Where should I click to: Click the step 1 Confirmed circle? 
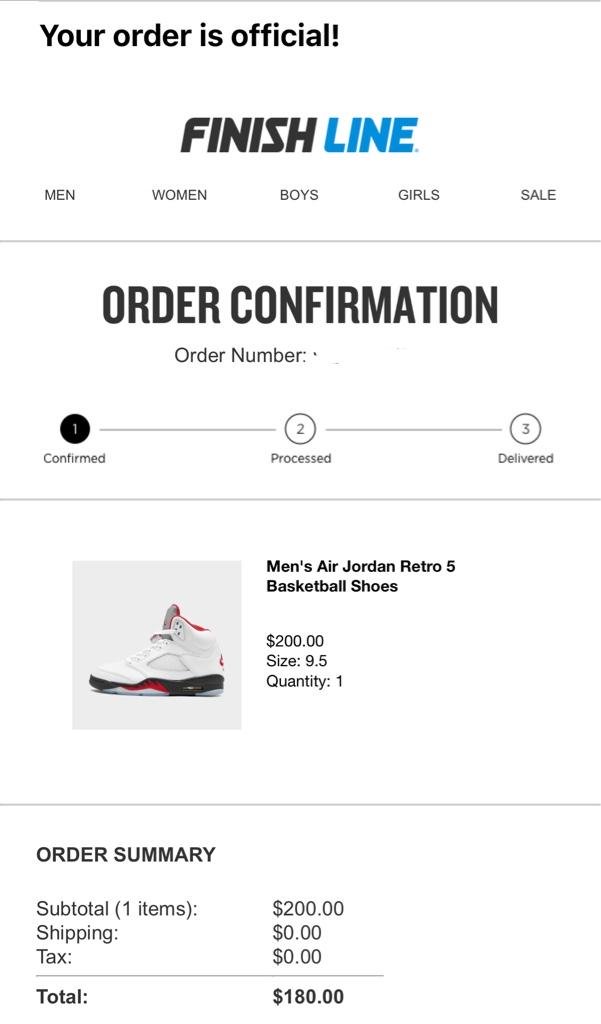click(74, 429)
